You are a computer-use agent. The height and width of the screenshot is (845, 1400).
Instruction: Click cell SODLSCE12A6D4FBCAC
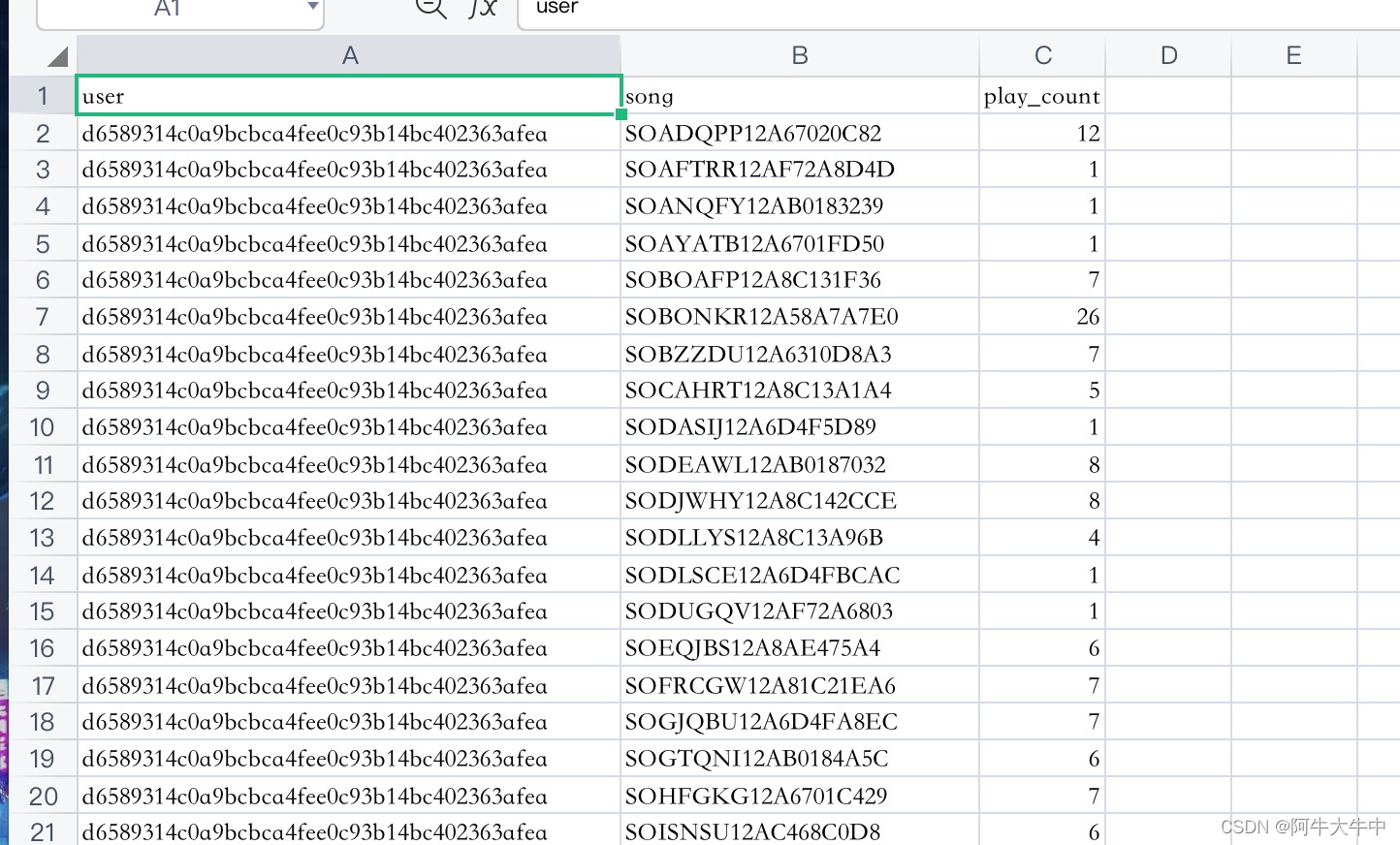pyautogui.click(x=800, y=575)
